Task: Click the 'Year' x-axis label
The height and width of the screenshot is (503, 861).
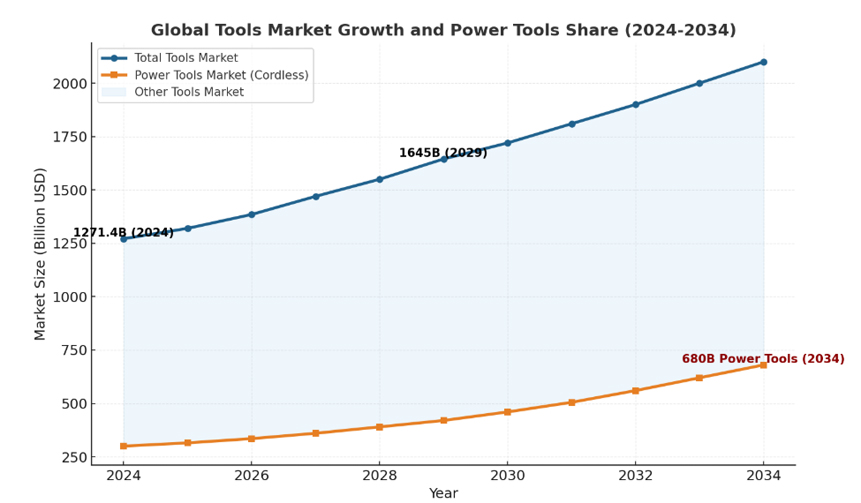Action: [443, 493]
